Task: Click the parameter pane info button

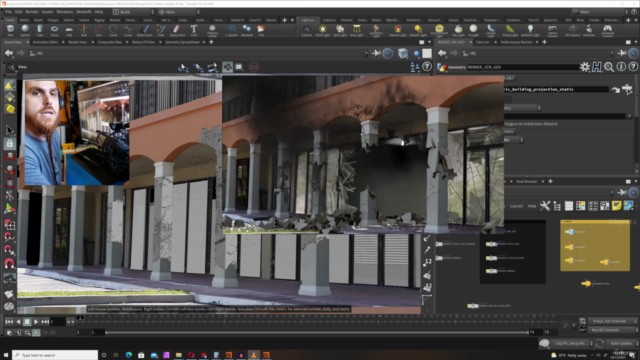Action: (x=621, y=67)
